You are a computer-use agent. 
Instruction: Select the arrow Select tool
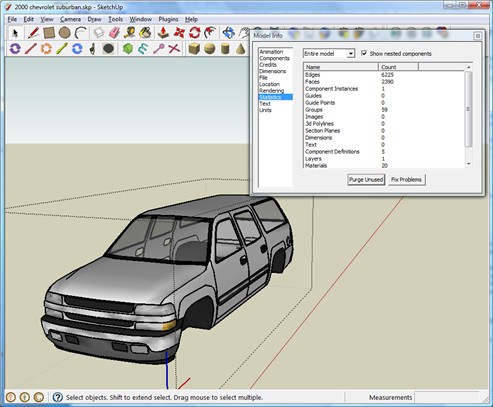point(15,33)
